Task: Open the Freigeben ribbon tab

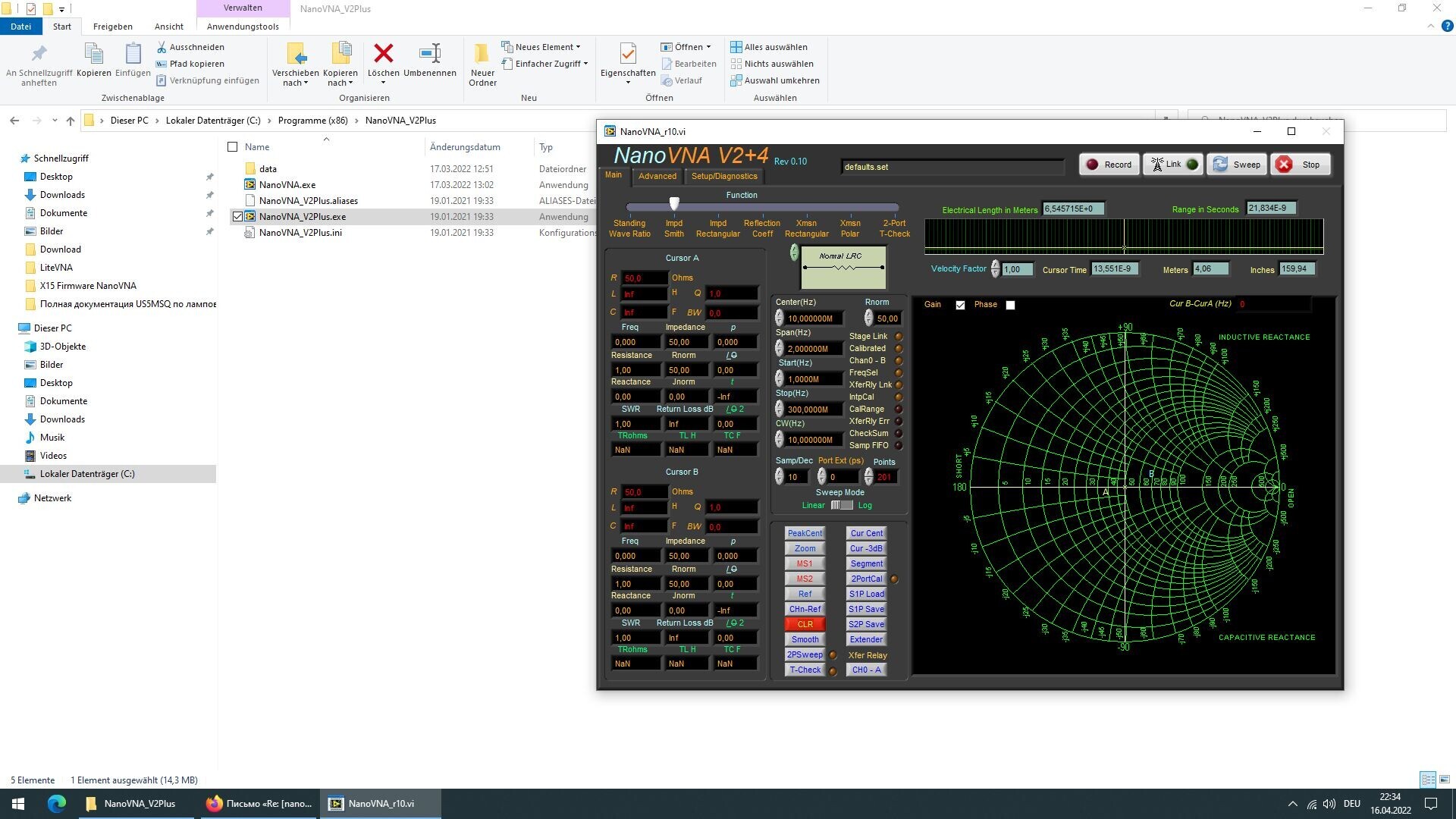Action: pyautogui.click(x=112, y=27)
